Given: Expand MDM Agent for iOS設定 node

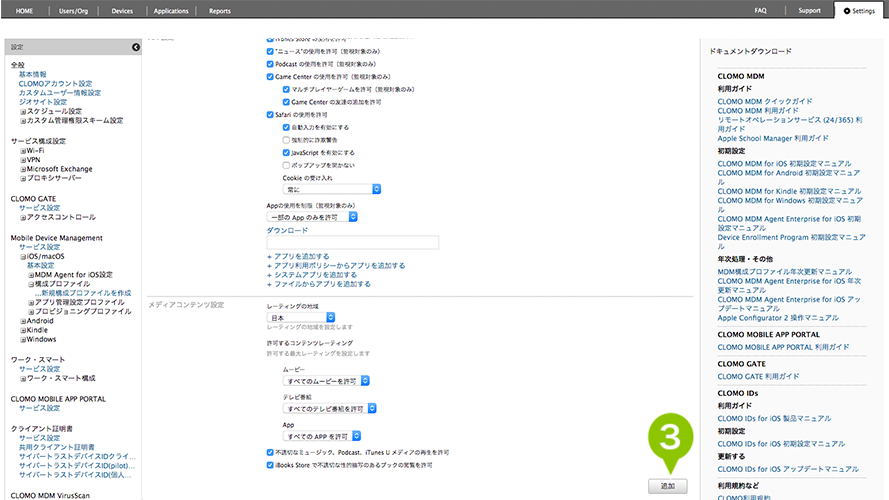Looking at the screenshot, I should tap(31, 275).
